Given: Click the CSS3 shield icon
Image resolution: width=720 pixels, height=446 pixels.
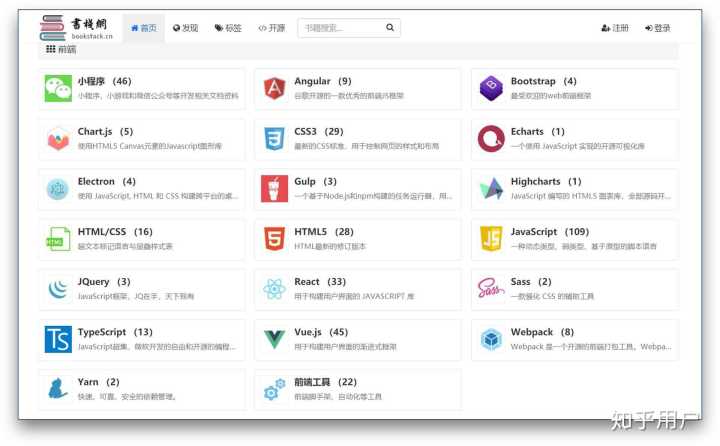Looking at the screenshot, I should [x=275, y=139].
